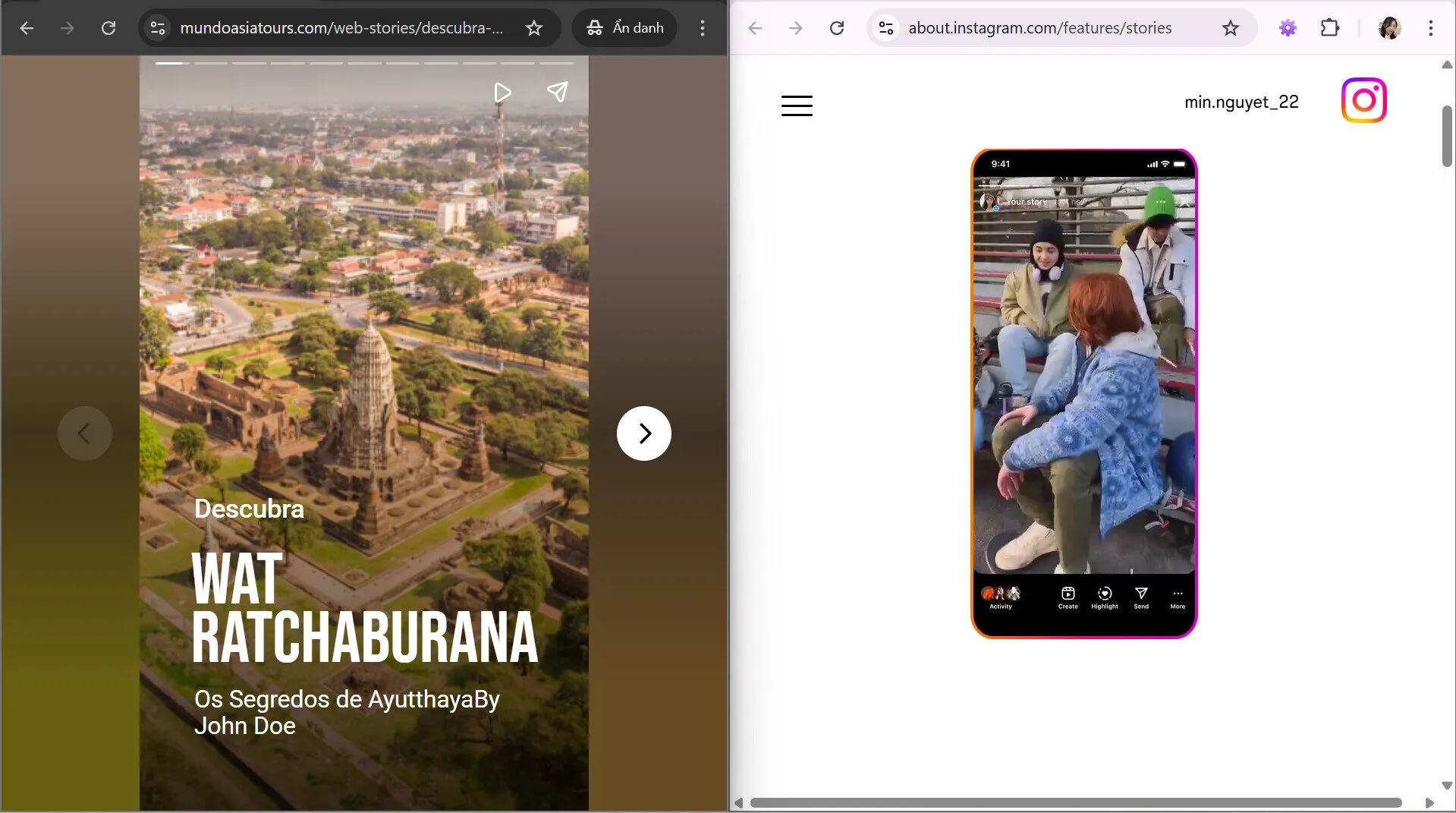Screen dimensions: 1456x813
Task: Click the share paper-plane icon on the web story
Action: (558, 92)
